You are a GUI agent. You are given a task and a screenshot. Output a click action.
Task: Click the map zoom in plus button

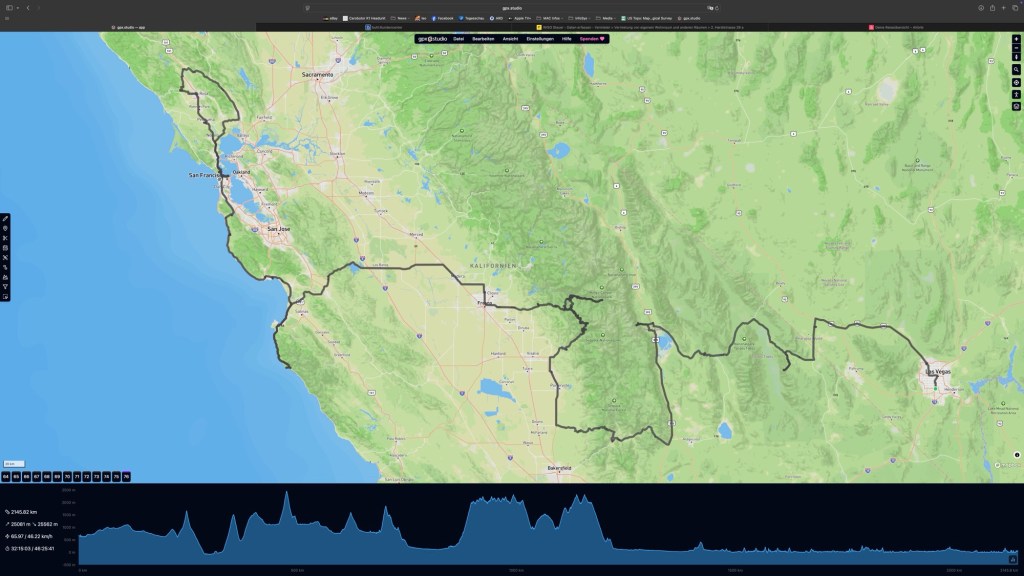(x=1016, y=39)
